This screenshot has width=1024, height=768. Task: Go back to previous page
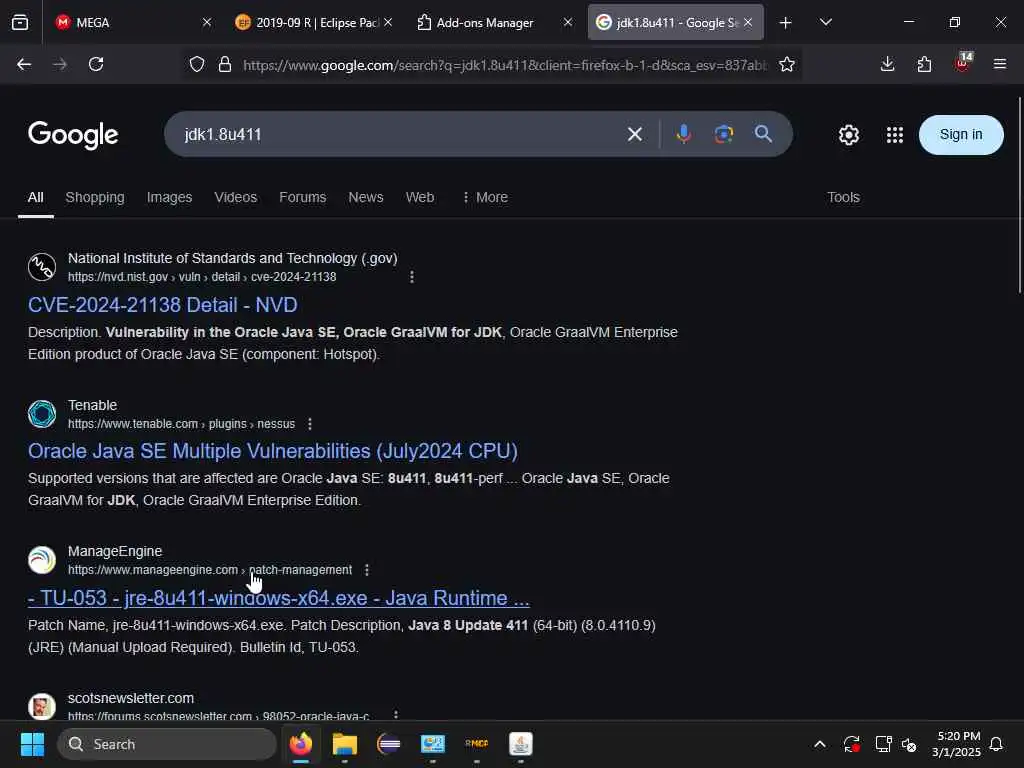pyautogui.click(x=24, y=64)
